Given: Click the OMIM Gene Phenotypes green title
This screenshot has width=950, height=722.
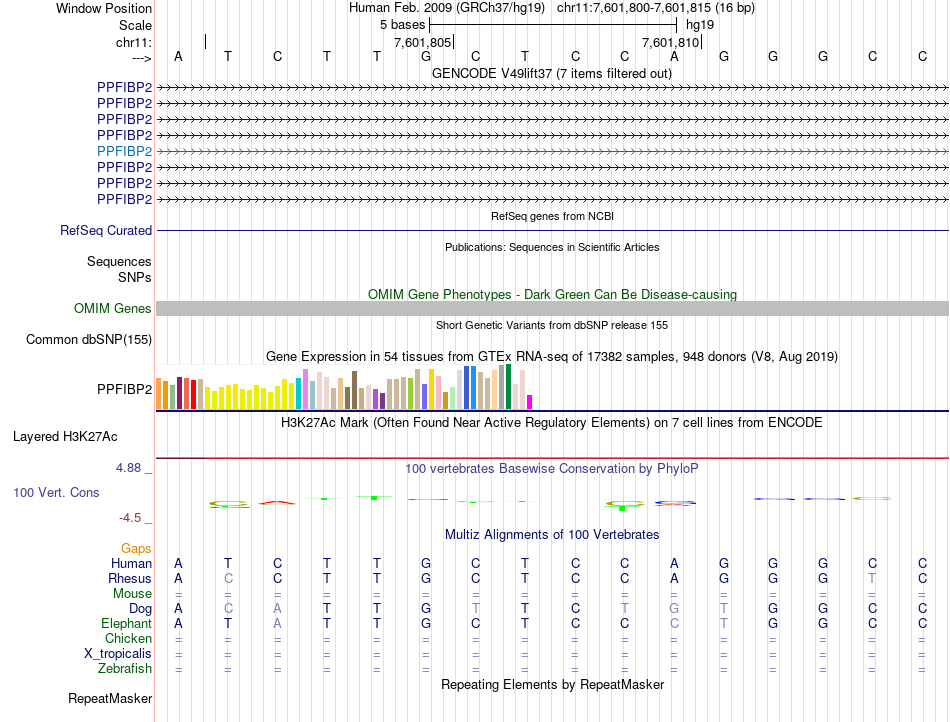Looking at the screenshot, I should point(552,294).
